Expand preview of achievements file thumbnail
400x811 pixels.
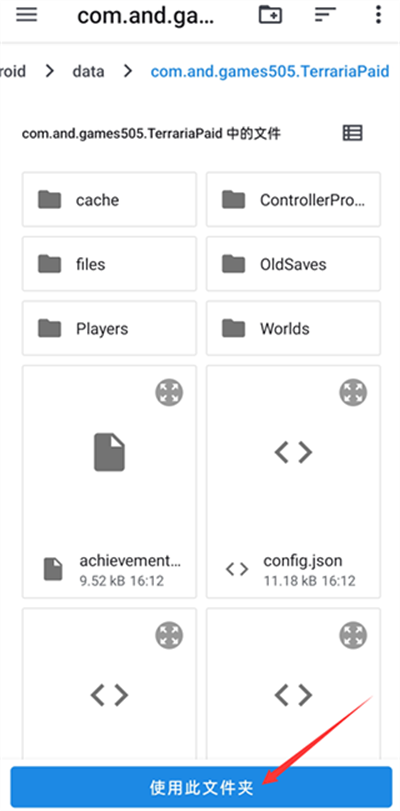coord(169,393)
